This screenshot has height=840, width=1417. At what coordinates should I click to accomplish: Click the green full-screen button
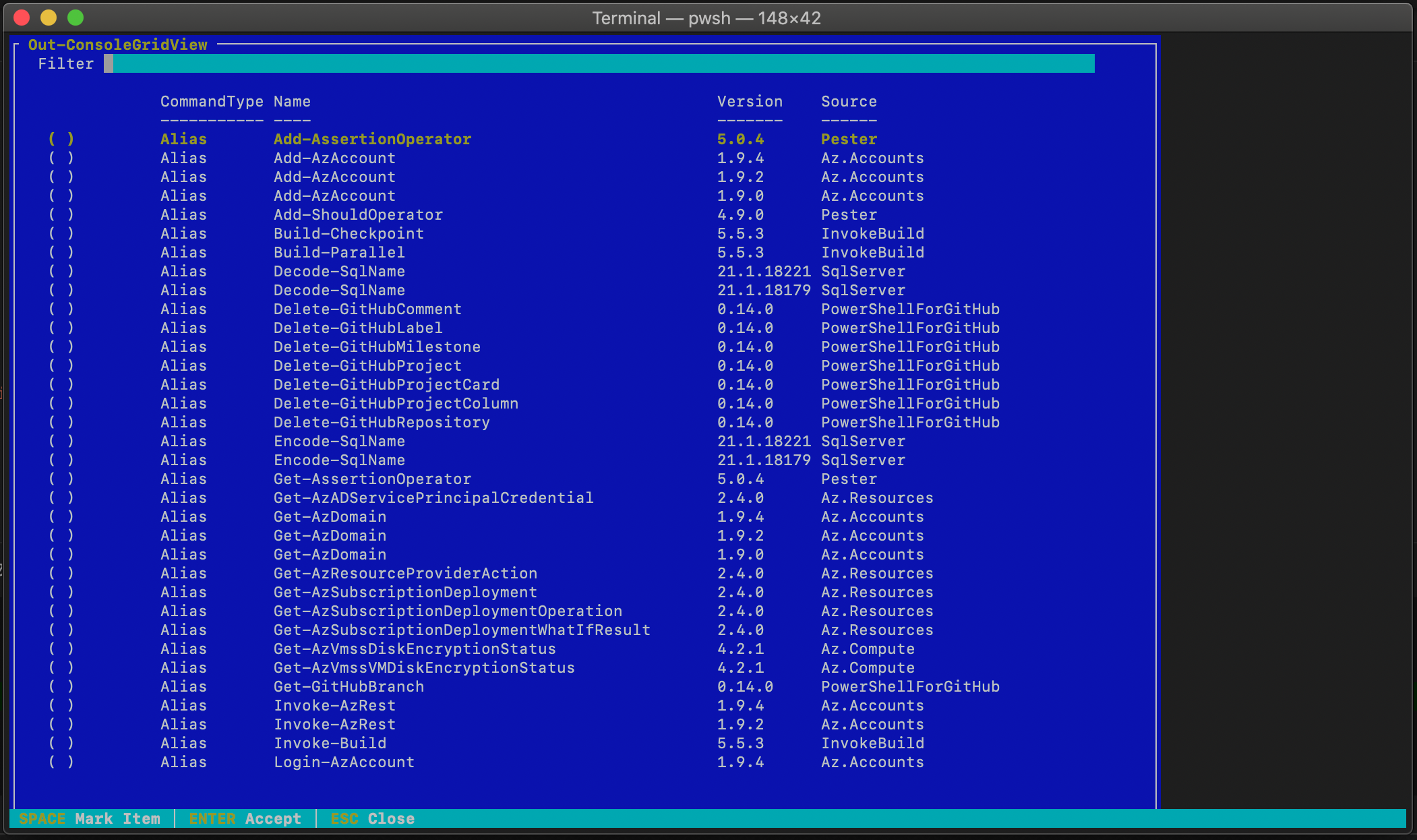(x=76, y=17)
